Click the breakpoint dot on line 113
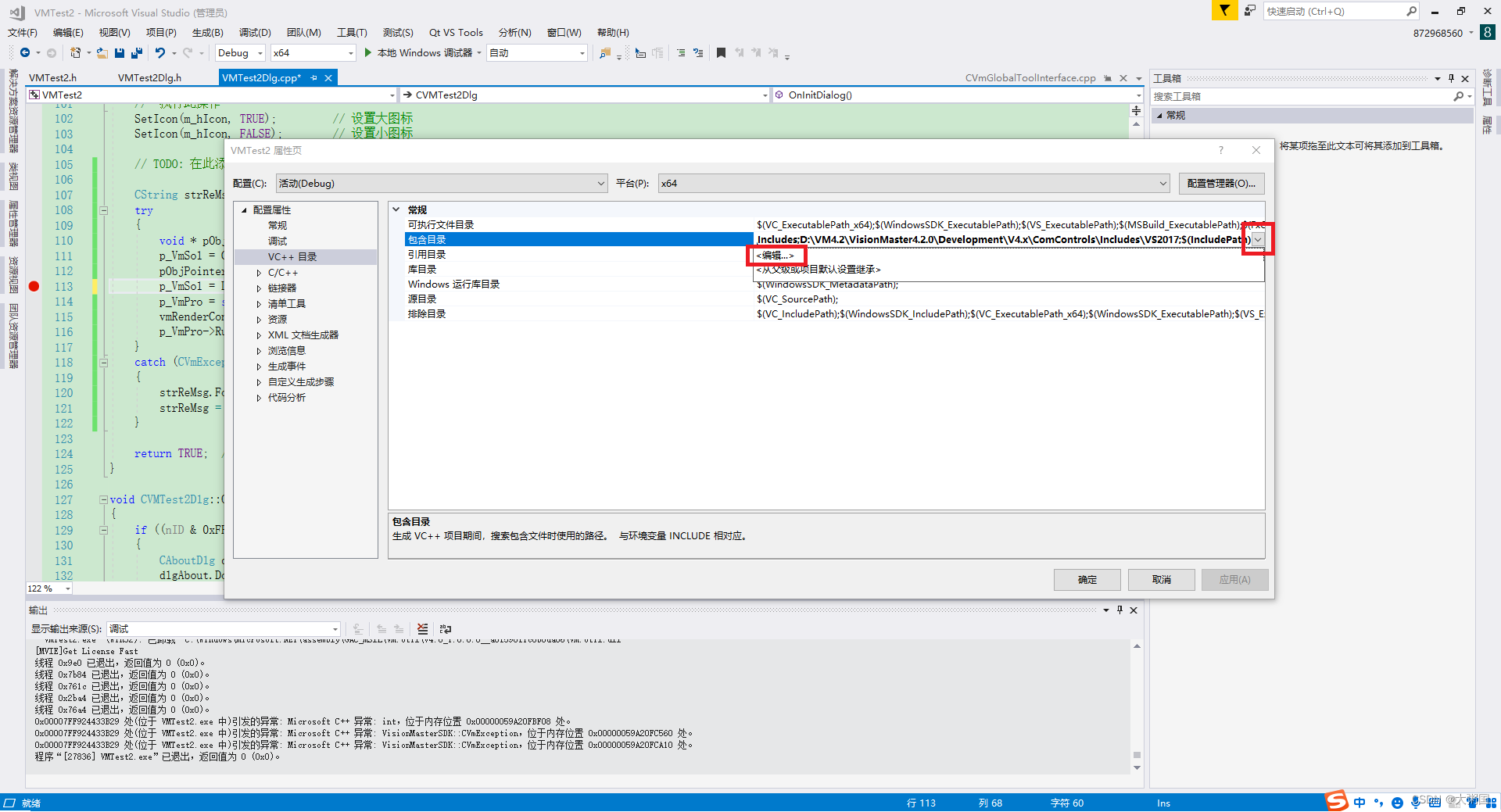Viewport: 1501px width, 812px height. pos(34,286)
